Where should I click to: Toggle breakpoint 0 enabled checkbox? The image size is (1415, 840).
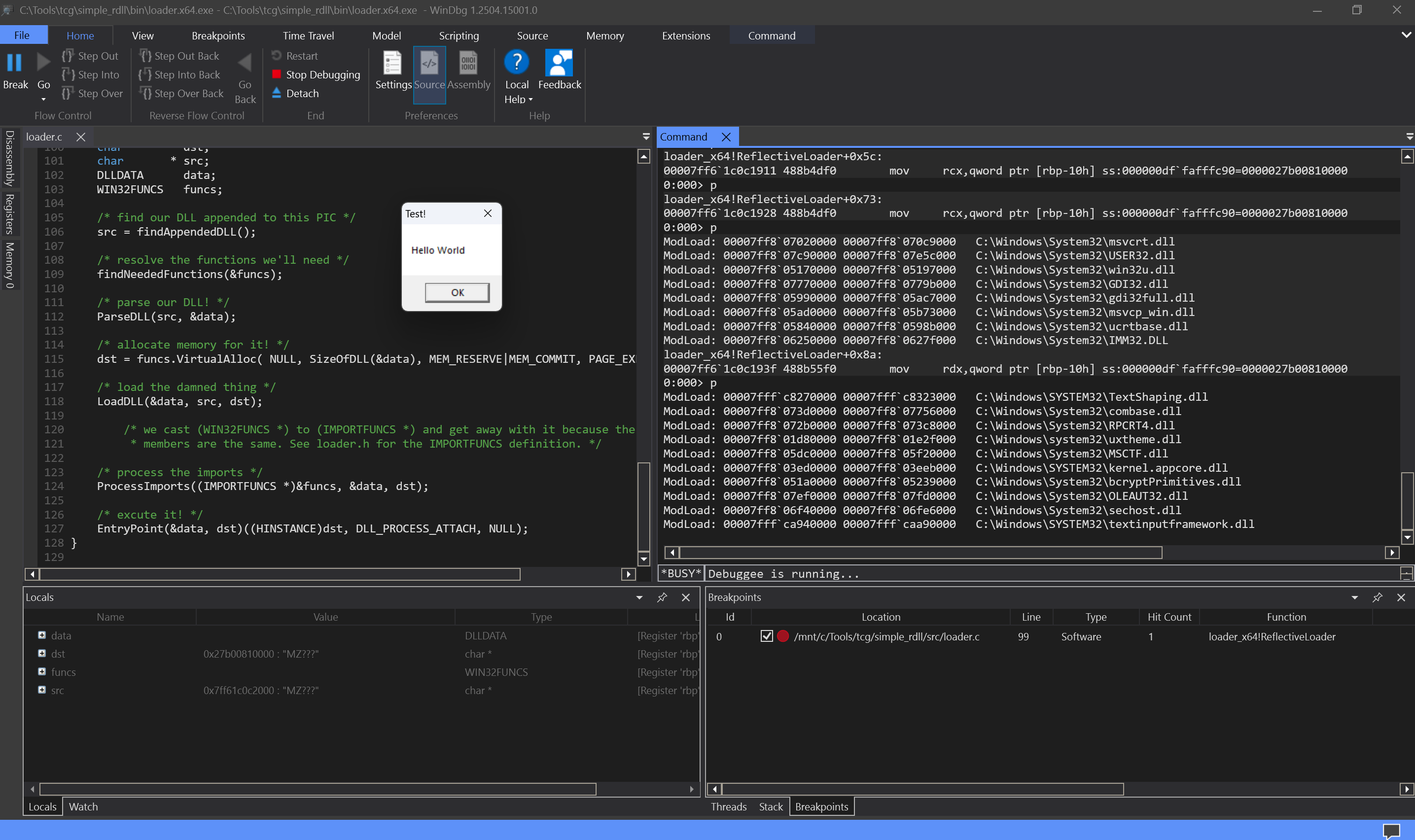tap(766, 636)
